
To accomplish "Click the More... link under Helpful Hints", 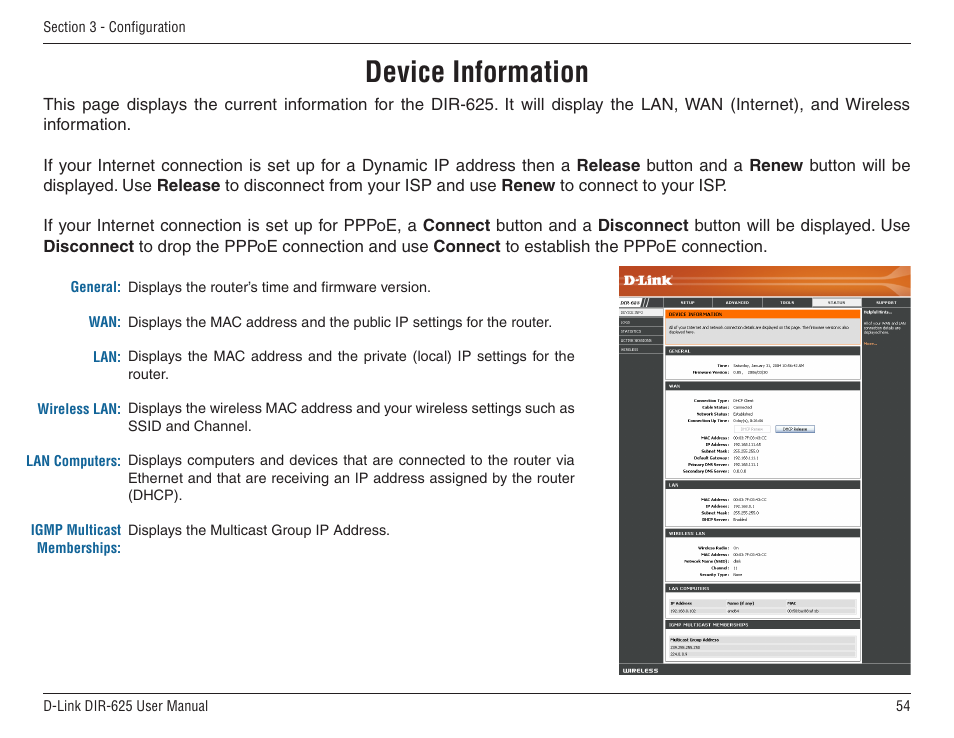I will coord(870,344).
